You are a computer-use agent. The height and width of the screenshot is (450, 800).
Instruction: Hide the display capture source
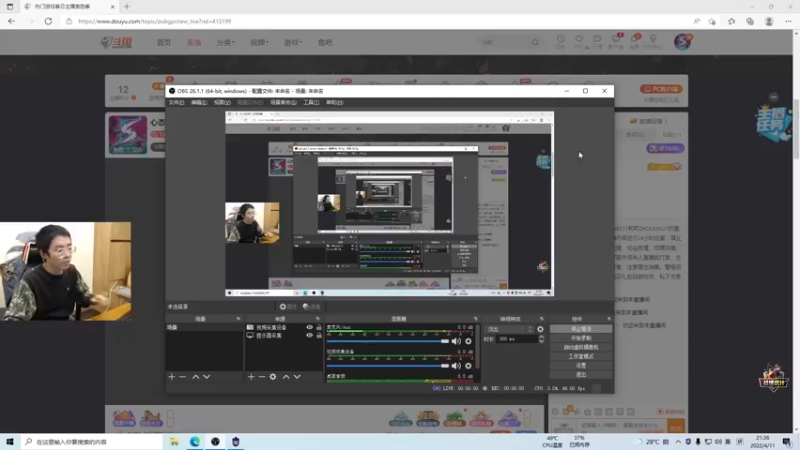(309, 335)
